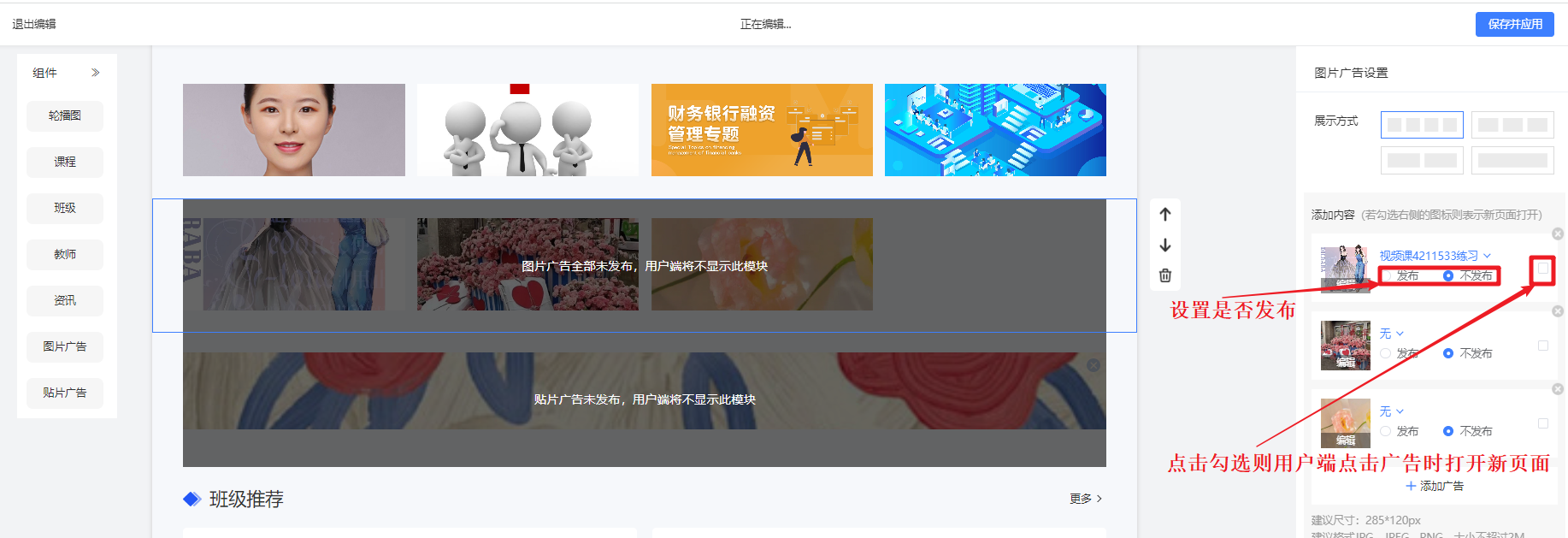1568x538 pixels.
Task: Delete the selected module with trash icon
Action: point(1164,275)
